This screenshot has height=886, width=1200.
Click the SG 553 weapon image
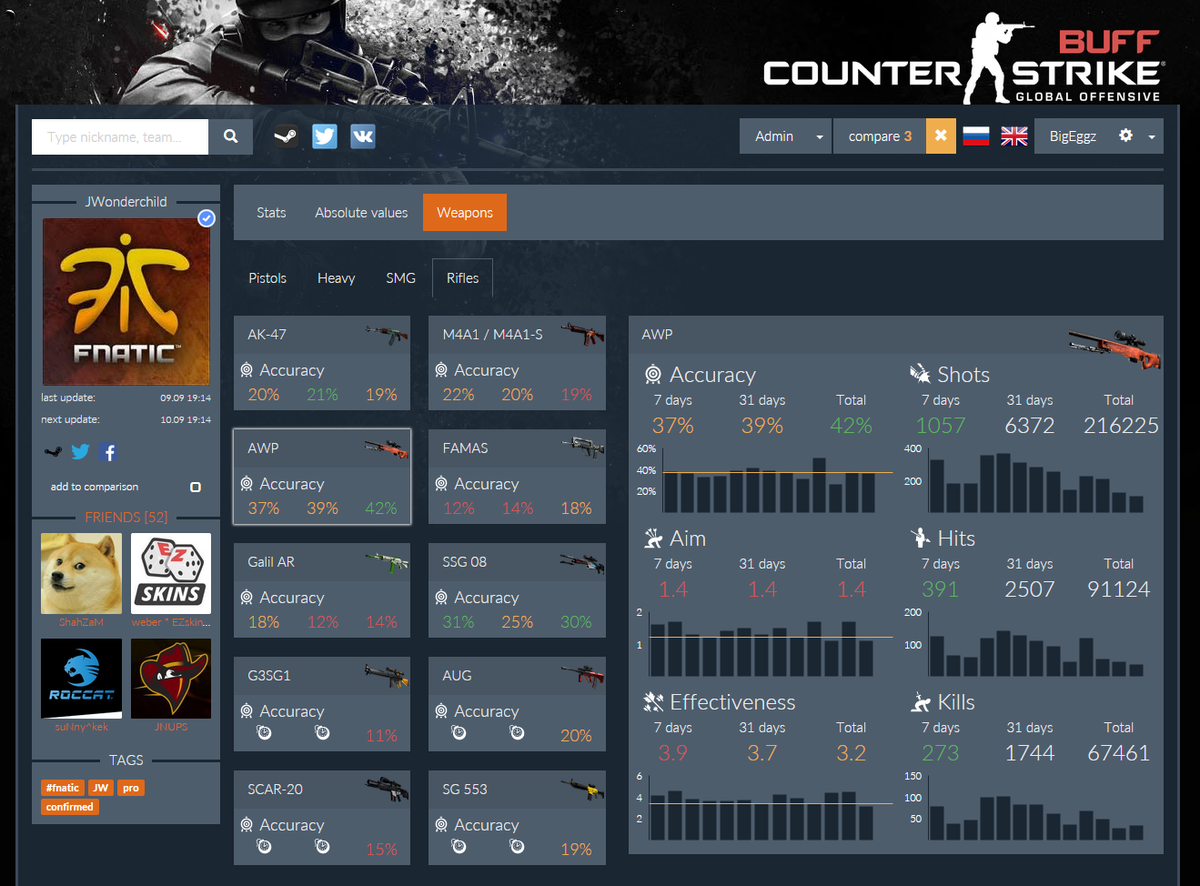(582, 790)
